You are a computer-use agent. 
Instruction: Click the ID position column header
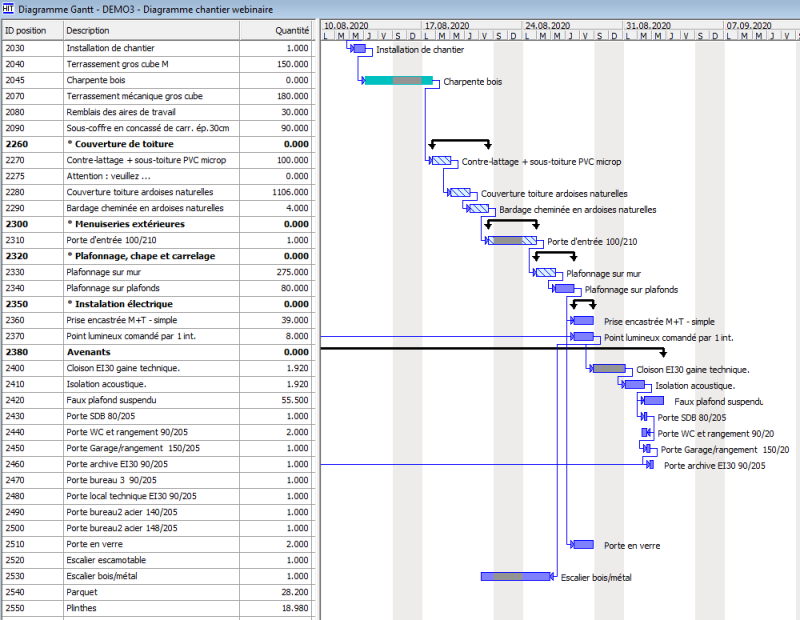[x=30, y=31]
